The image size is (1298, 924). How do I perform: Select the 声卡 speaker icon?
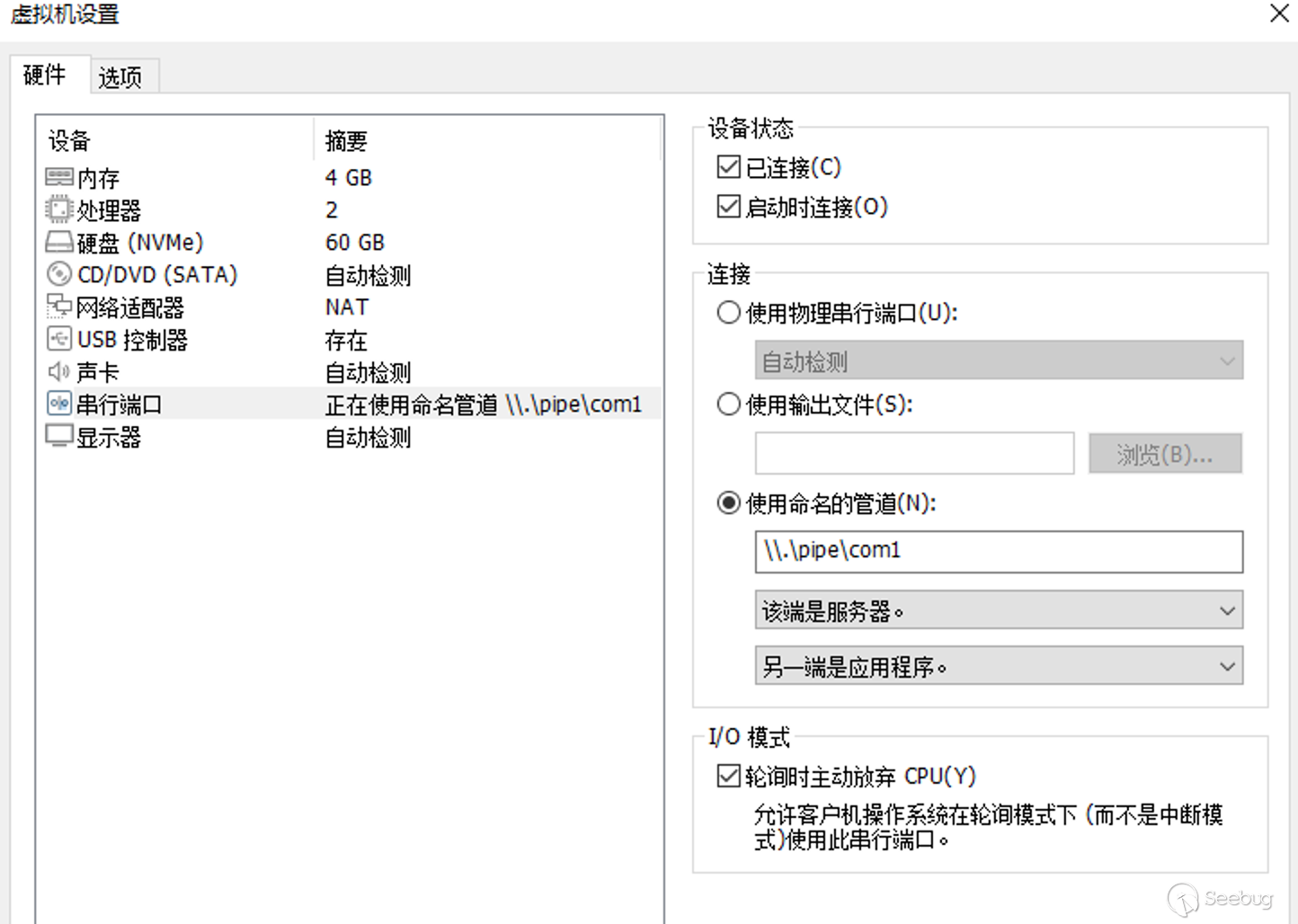pos(59,371)
